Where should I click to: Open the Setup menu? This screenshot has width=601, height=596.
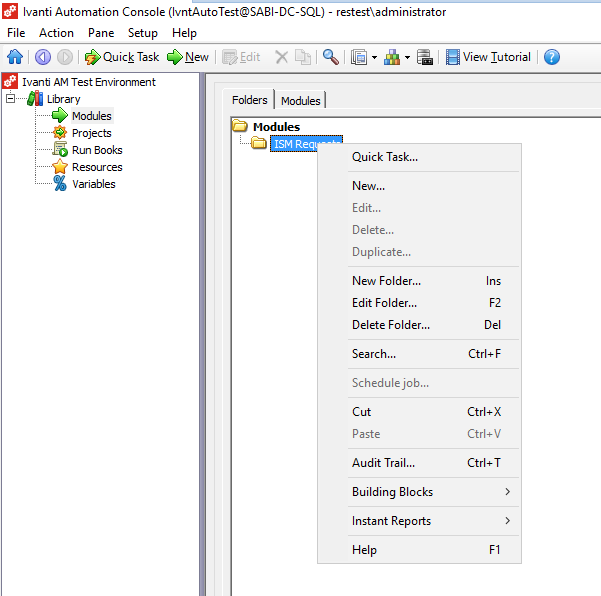coord(143,33)
